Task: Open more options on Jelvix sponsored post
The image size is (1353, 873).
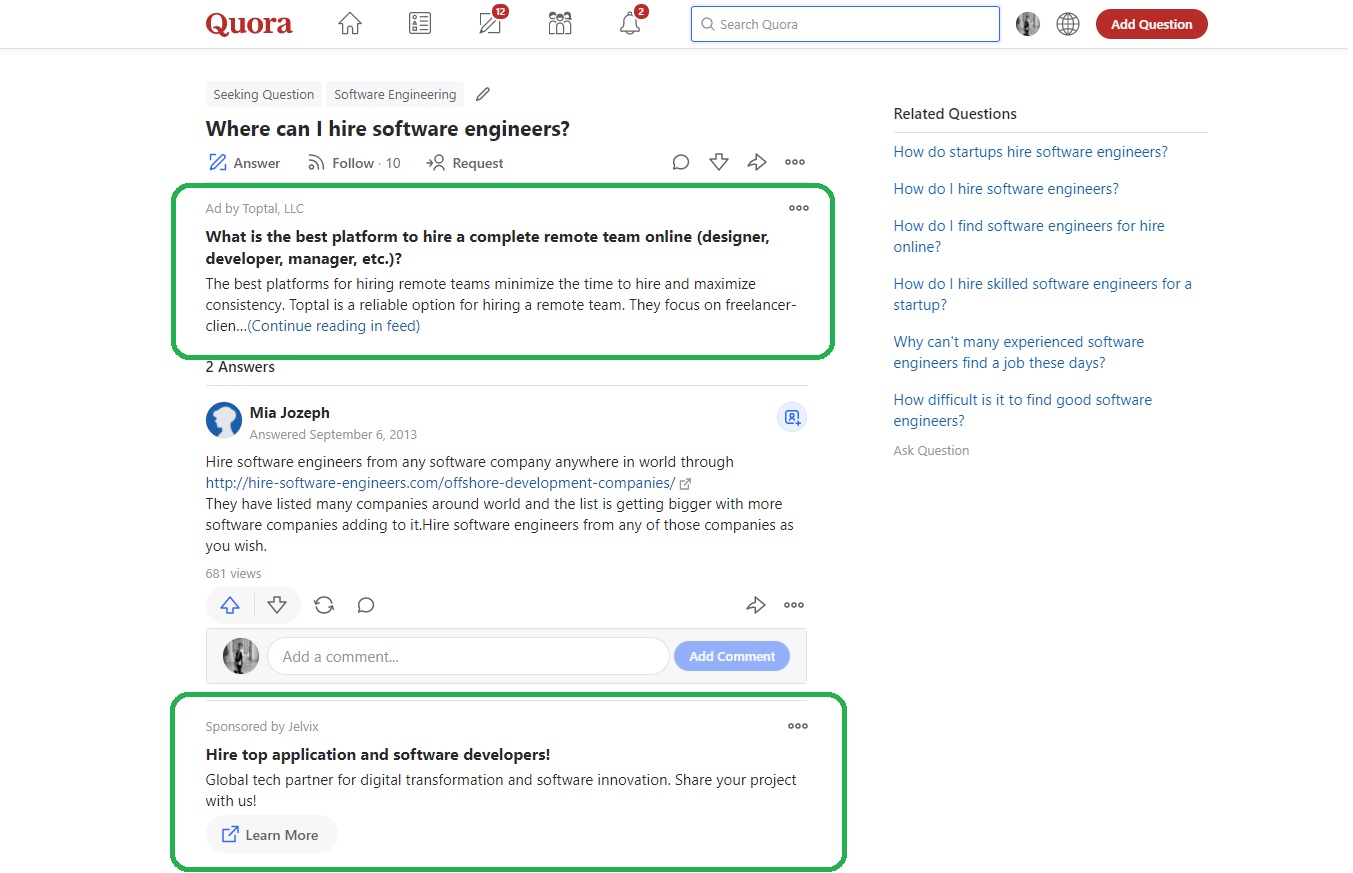Action: point(797,726)
